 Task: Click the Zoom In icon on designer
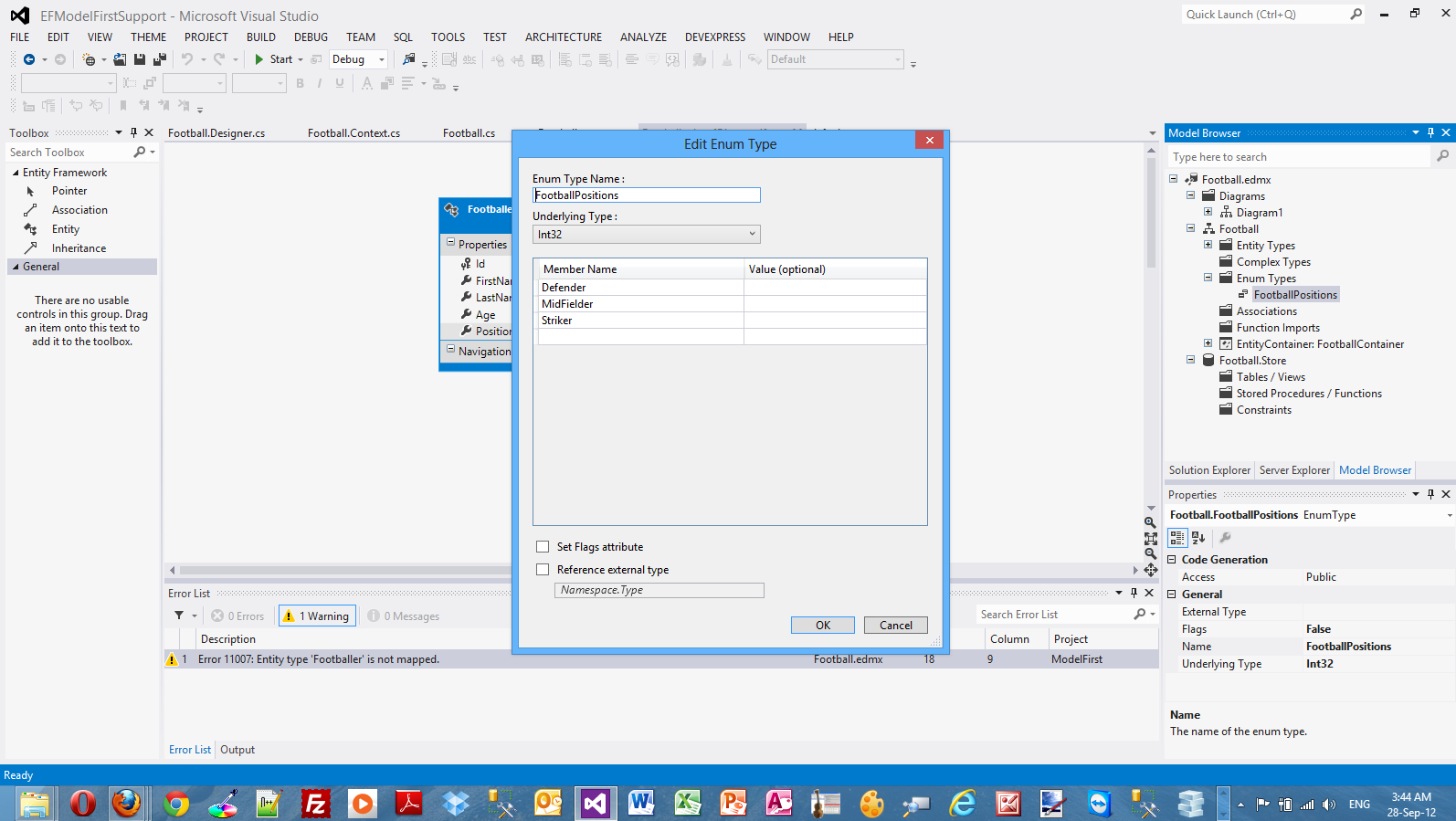pyautogui.click(x=1151, y=523)
